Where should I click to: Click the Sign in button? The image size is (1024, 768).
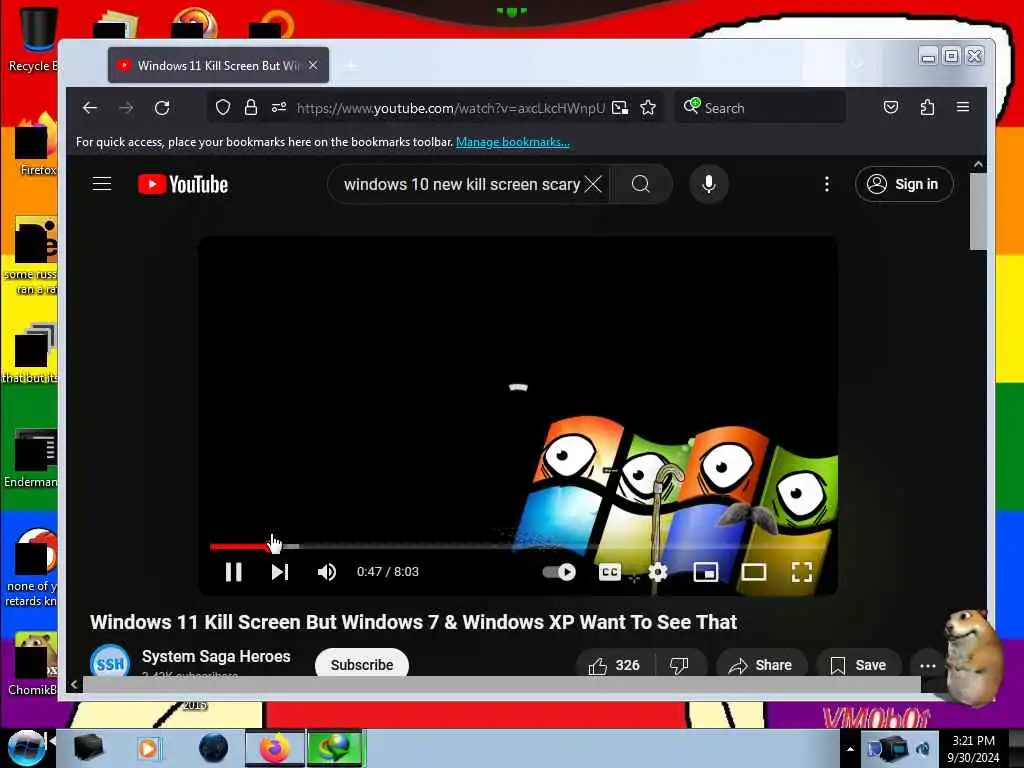[x=904, y=184]
